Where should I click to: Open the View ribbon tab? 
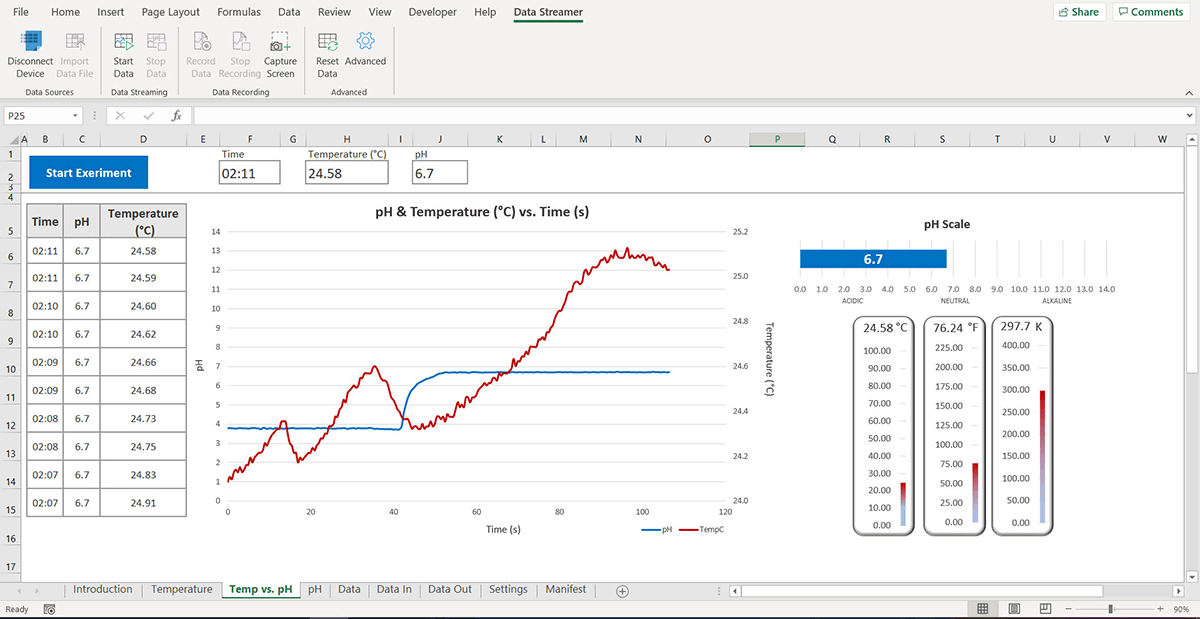click(380, 12)
